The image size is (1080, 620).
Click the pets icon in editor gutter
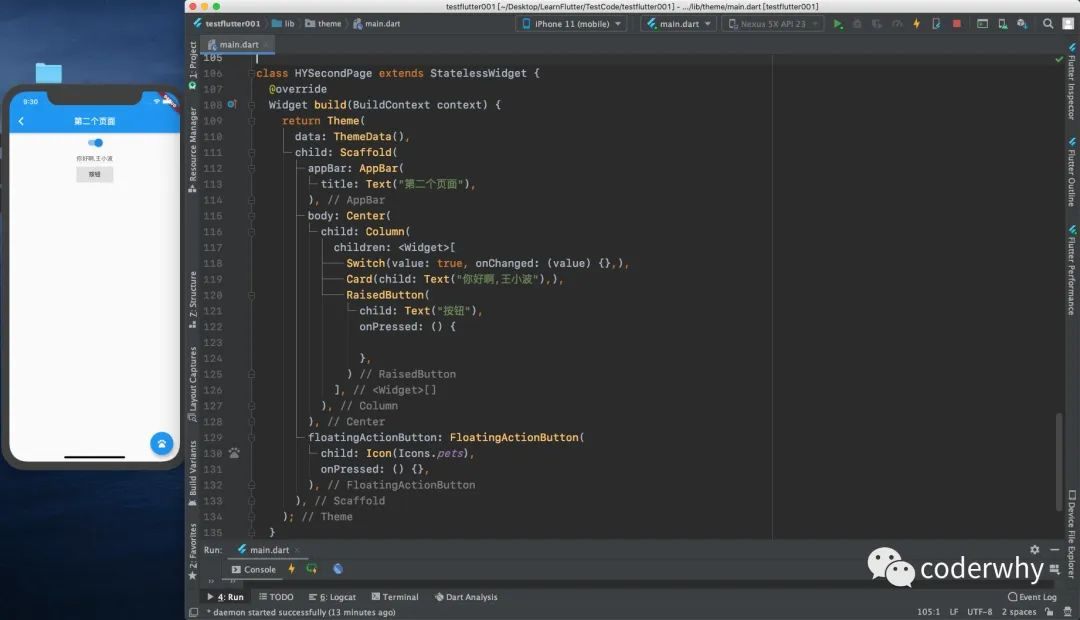tap(234, 453)
